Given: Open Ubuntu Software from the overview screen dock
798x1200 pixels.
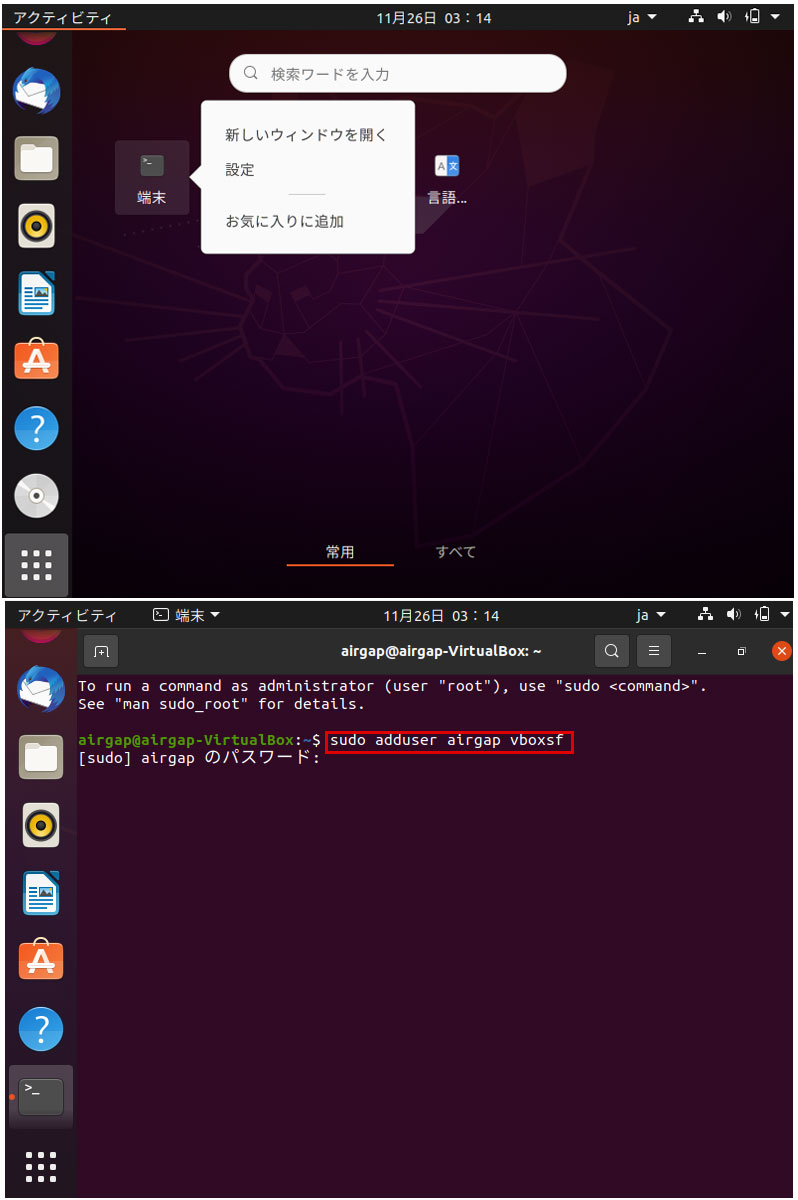Looking at the screenshot, I should 37,360.
